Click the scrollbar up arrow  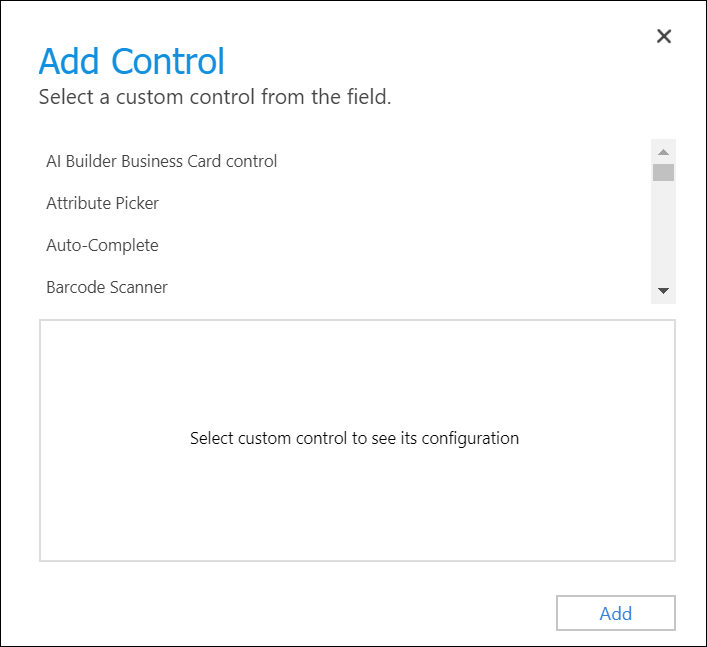click(663, 152)
